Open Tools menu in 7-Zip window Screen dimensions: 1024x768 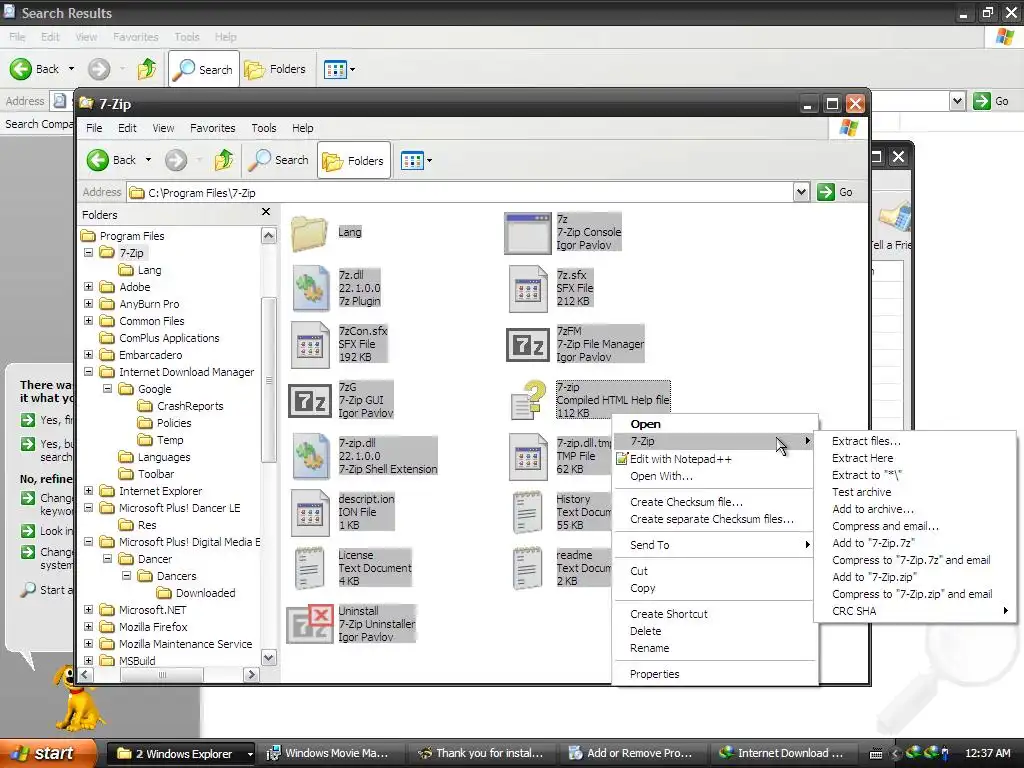tap(264, 128)
